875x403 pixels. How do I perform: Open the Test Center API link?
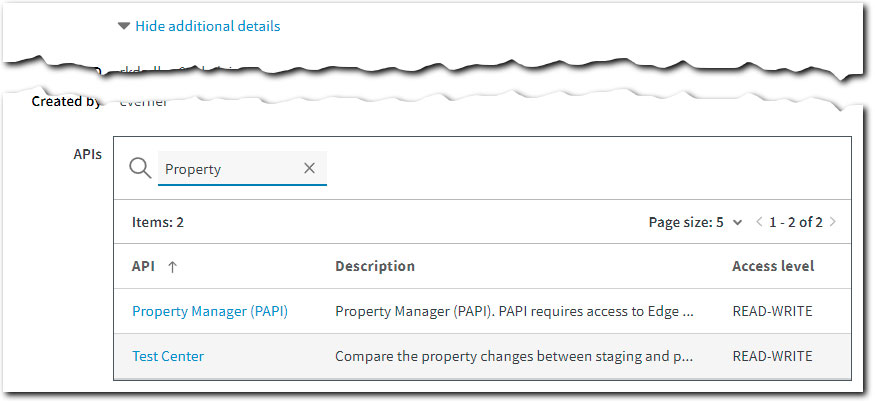click(x=168, y=356)
